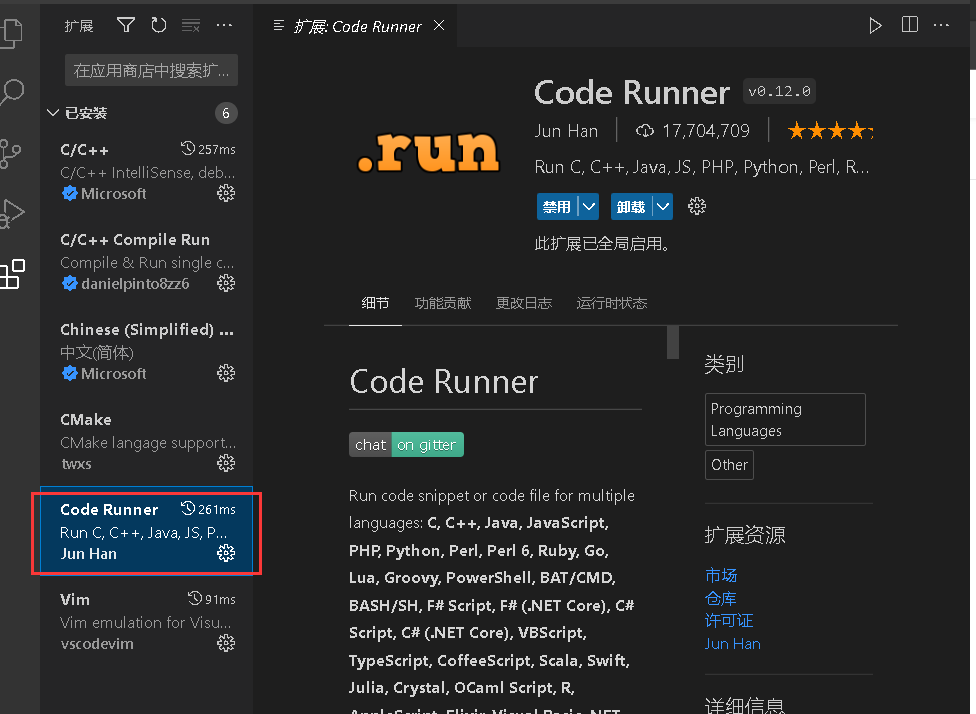Open manage gear for C/C++ Compile Run
This screenshot has width=976, height=714.
[x=225, y=283]
